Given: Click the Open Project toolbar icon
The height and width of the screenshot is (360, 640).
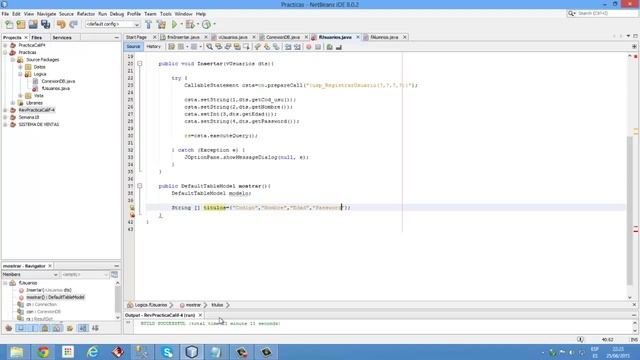Looking at the screenshot, I should pyautogui.click(x=33, y=24).
